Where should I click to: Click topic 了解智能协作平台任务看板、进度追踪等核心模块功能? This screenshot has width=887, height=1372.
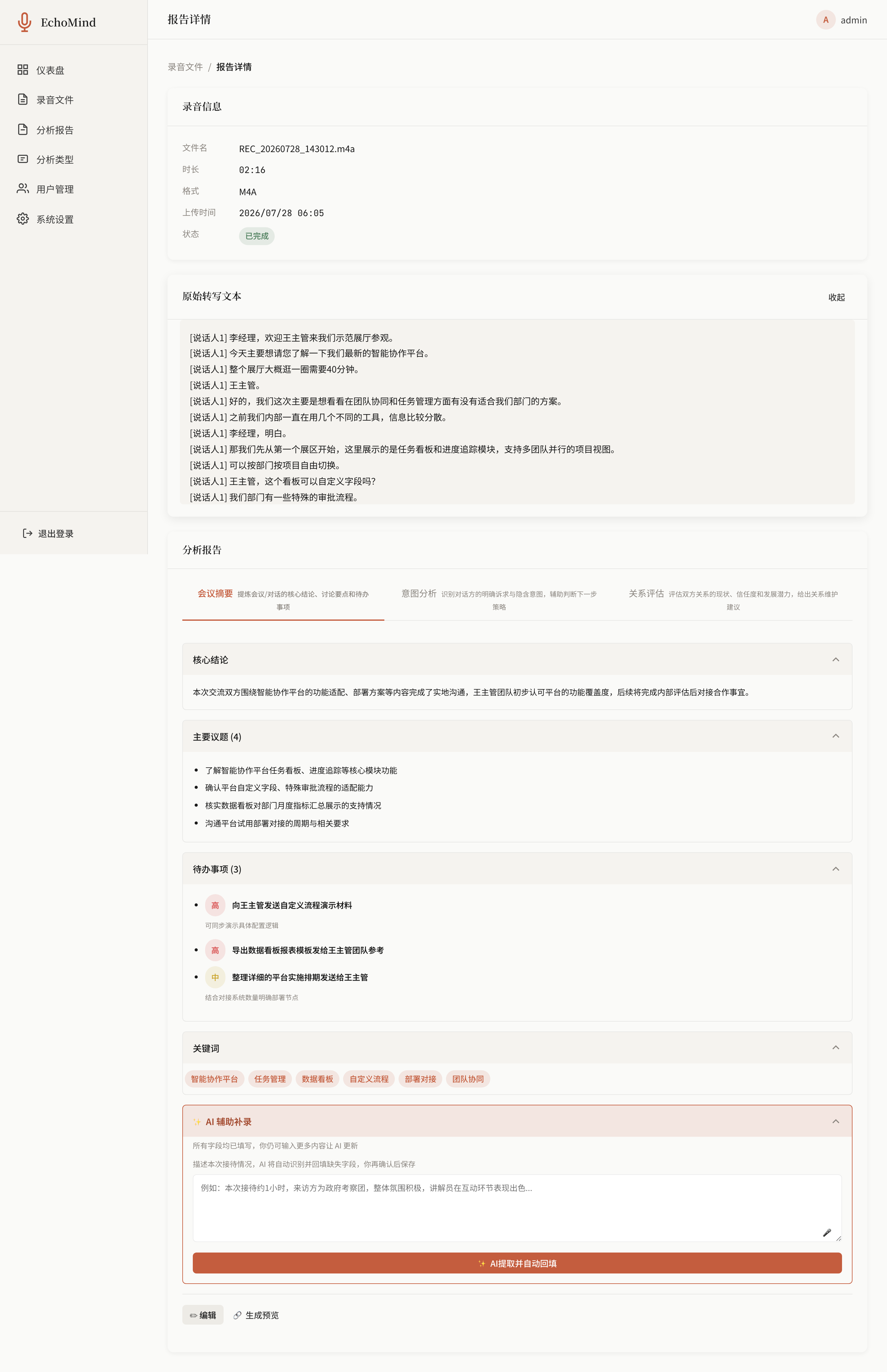click(x=301, y=770)
